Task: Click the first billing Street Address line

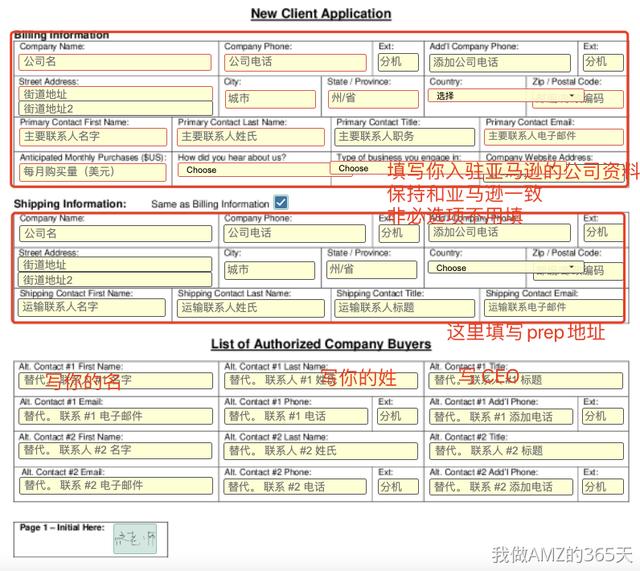Action: pos(116,94)
